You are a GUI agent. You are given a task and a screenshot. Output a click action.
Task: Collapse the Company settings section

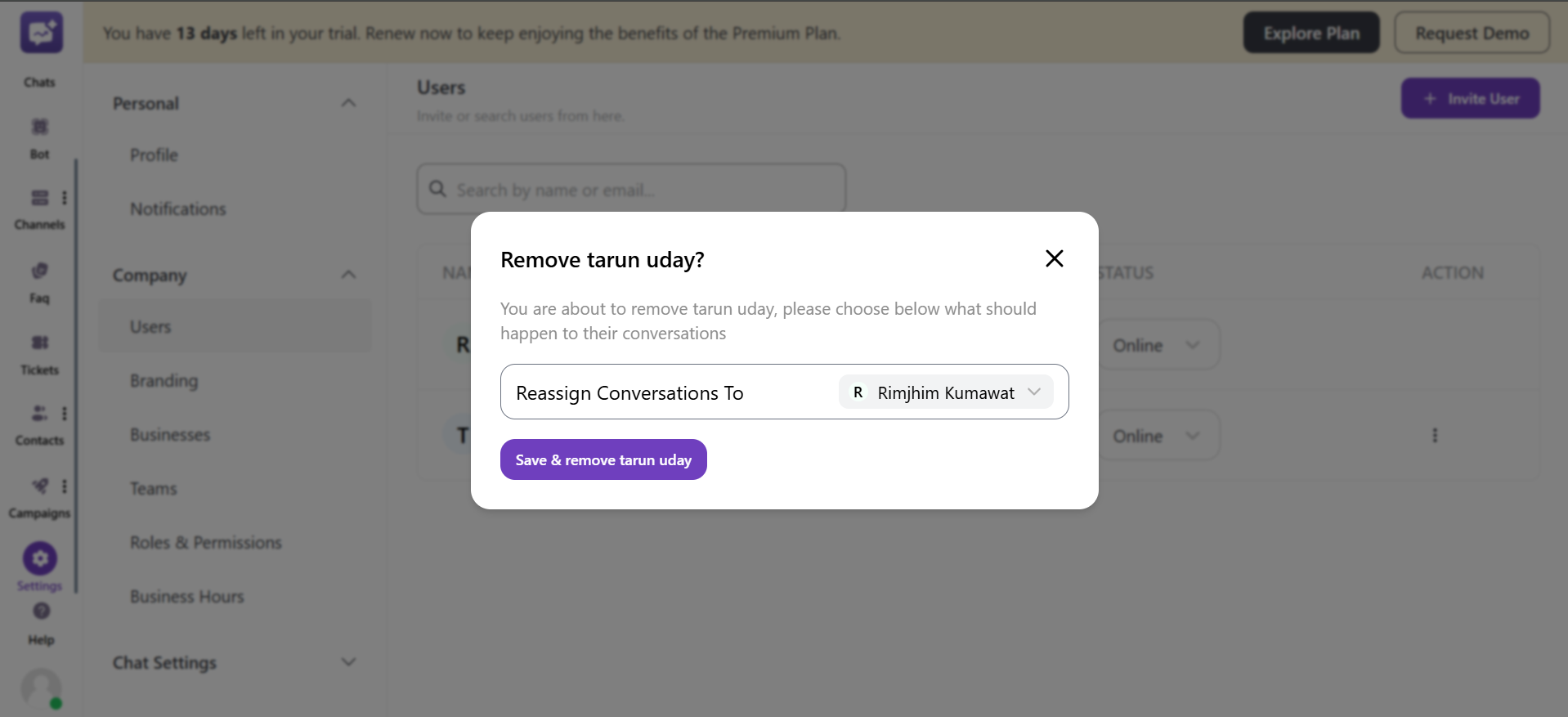click(348, 274)
